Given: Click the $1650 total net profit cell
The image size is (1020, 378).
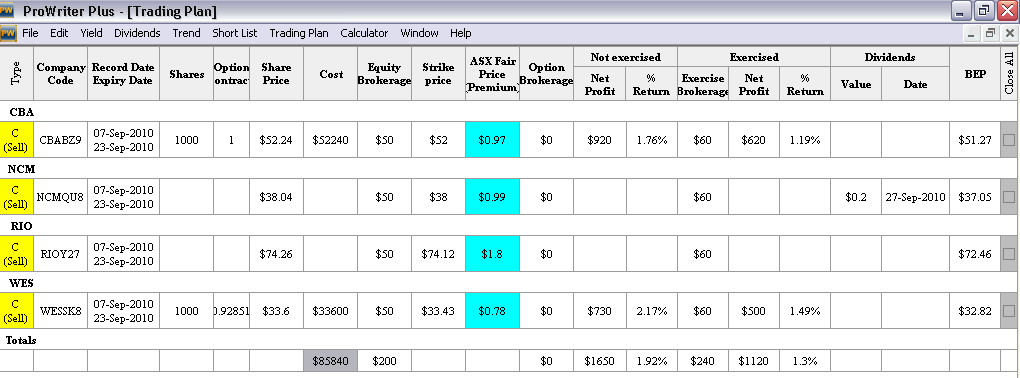Looking at the screenshot, I should [x=600, y=360].
